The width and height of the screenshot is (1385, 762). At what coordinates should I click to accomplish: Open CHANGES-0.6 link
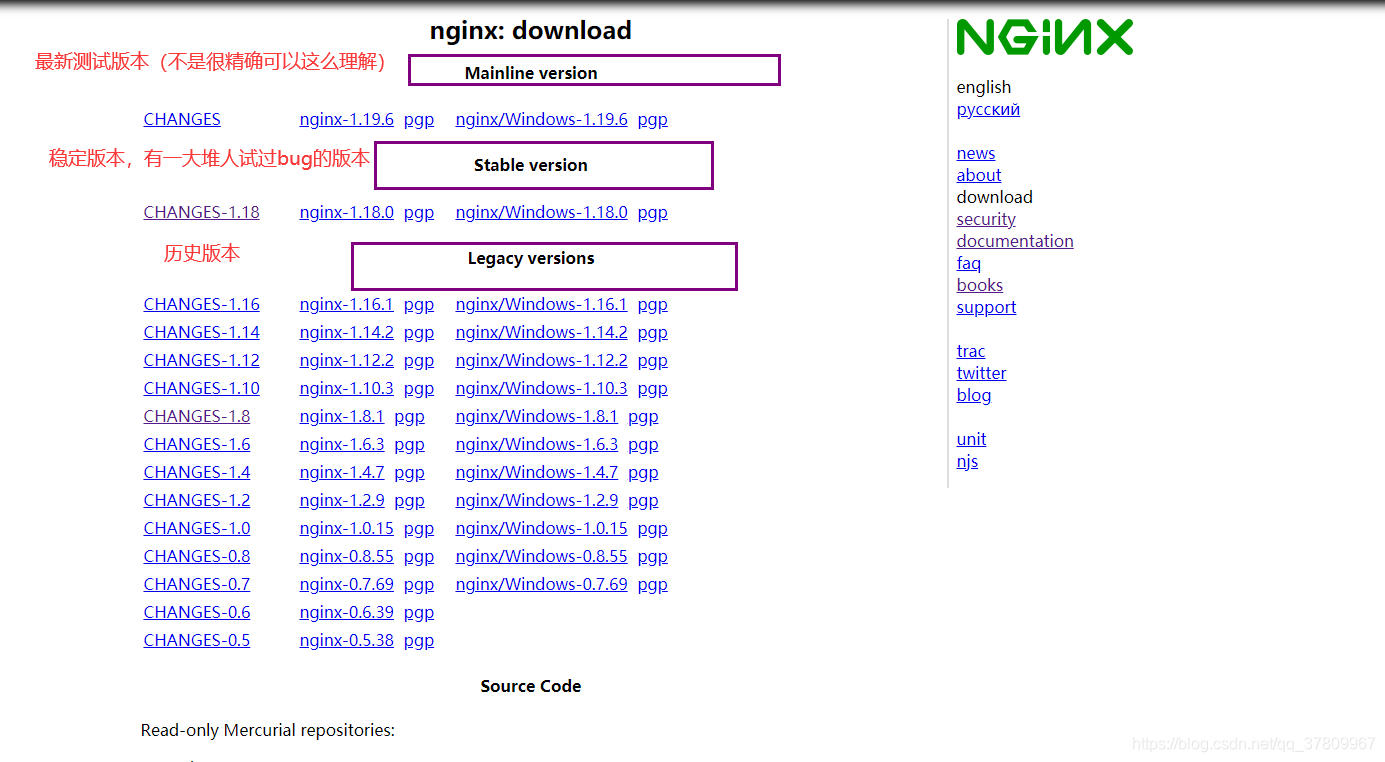click(196, 612)
